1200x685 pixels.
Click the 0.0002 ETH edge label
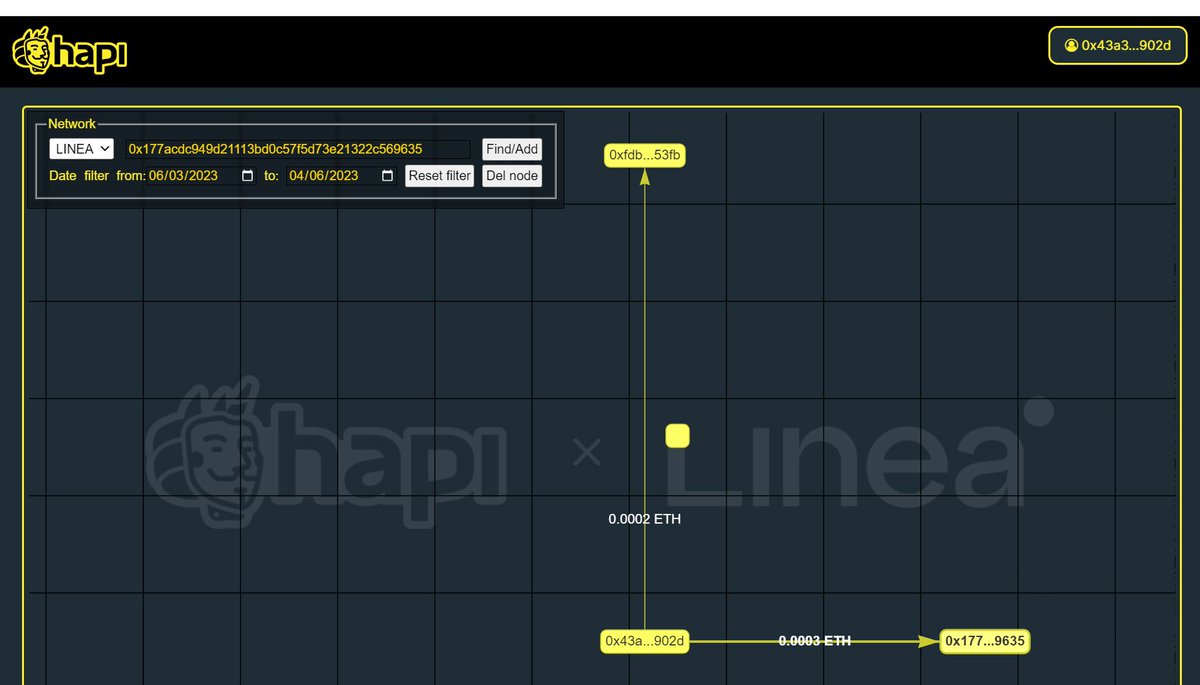coord(645,520)
